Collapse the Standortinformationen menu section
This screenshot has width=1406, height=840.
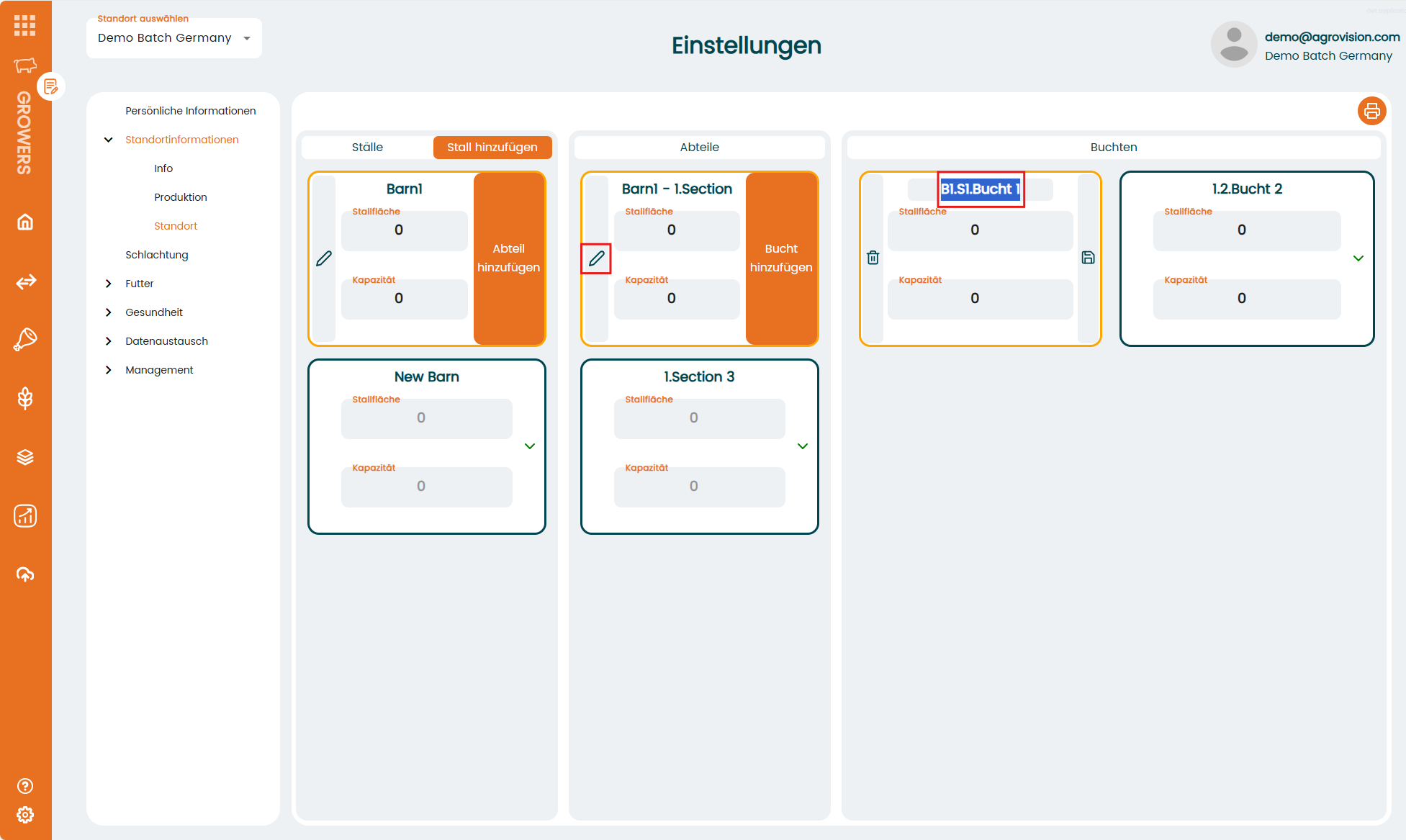tap(109, 140)
